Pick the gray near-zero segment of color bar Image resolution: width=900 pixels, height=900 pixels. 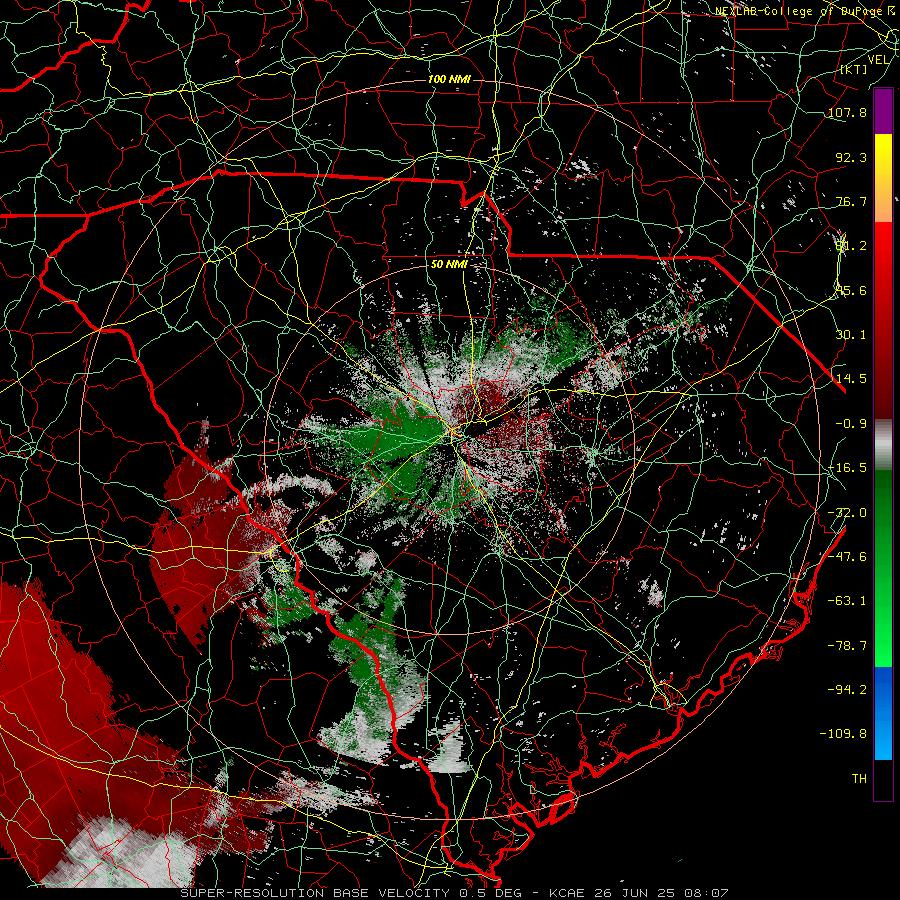point(883,445)
